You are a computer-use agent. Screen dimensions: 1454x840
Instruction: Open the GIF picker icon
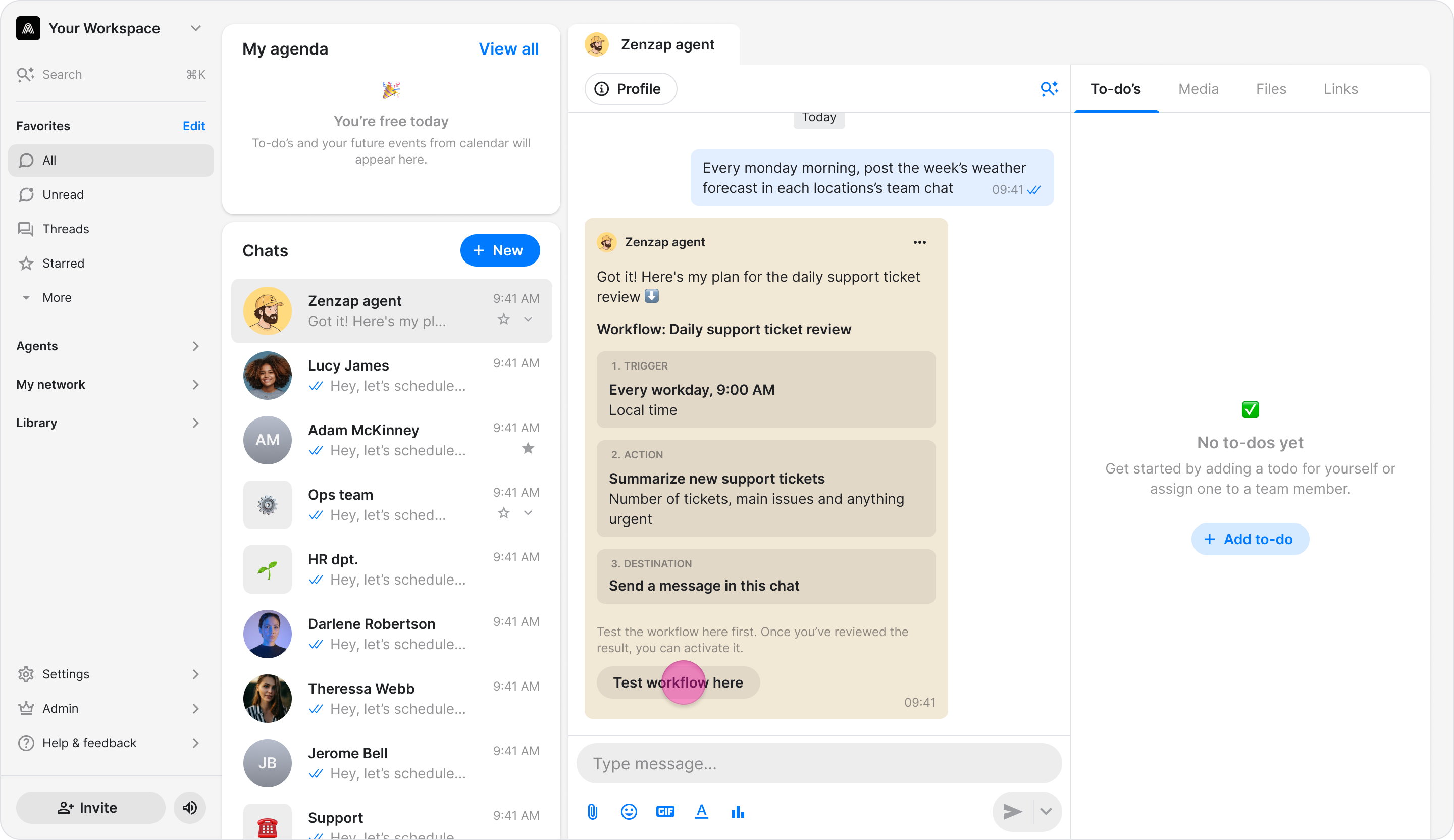[665, 812]
